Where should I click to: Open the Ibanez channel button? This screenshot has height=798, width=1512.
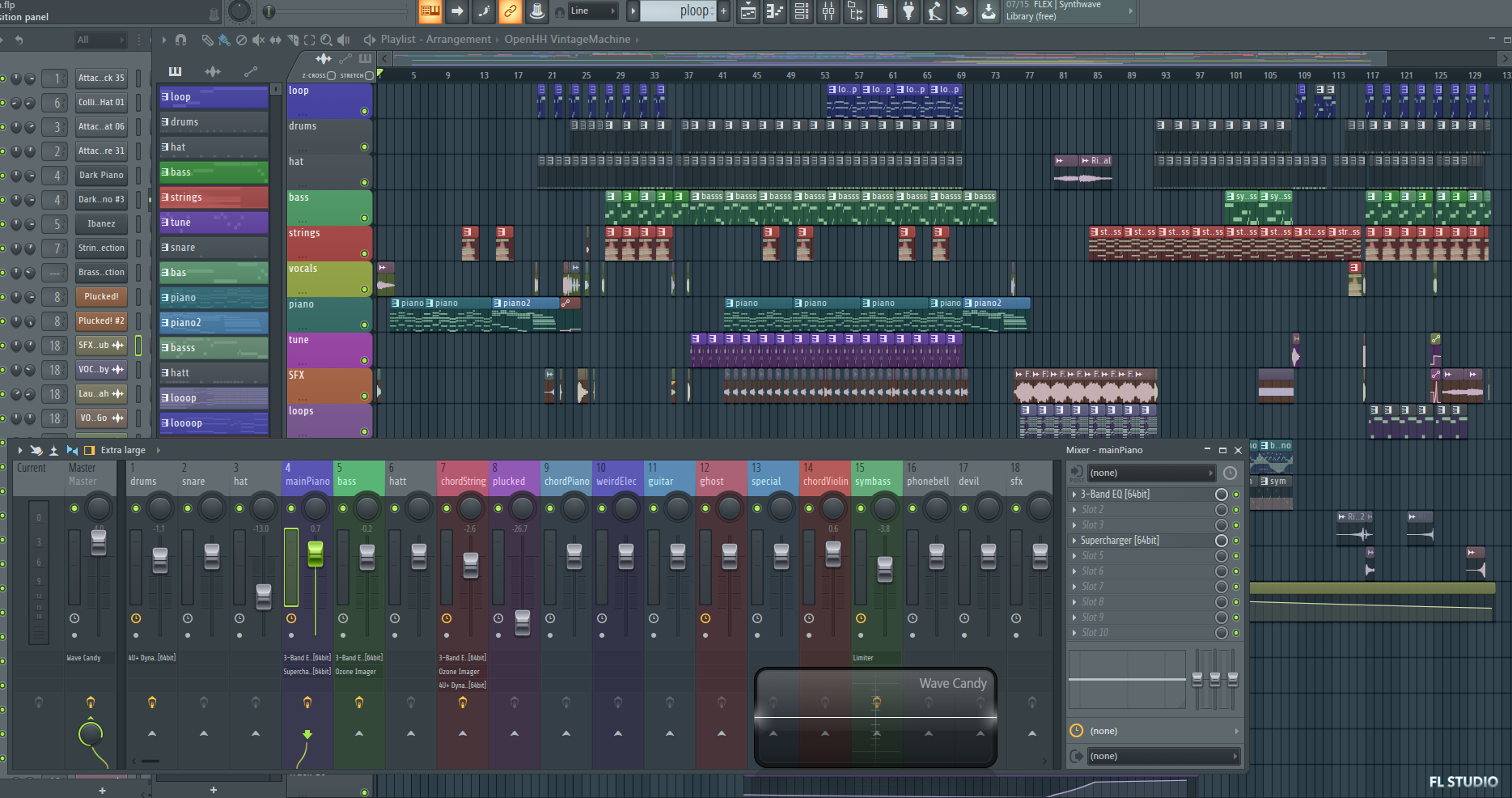click(101, 223)
